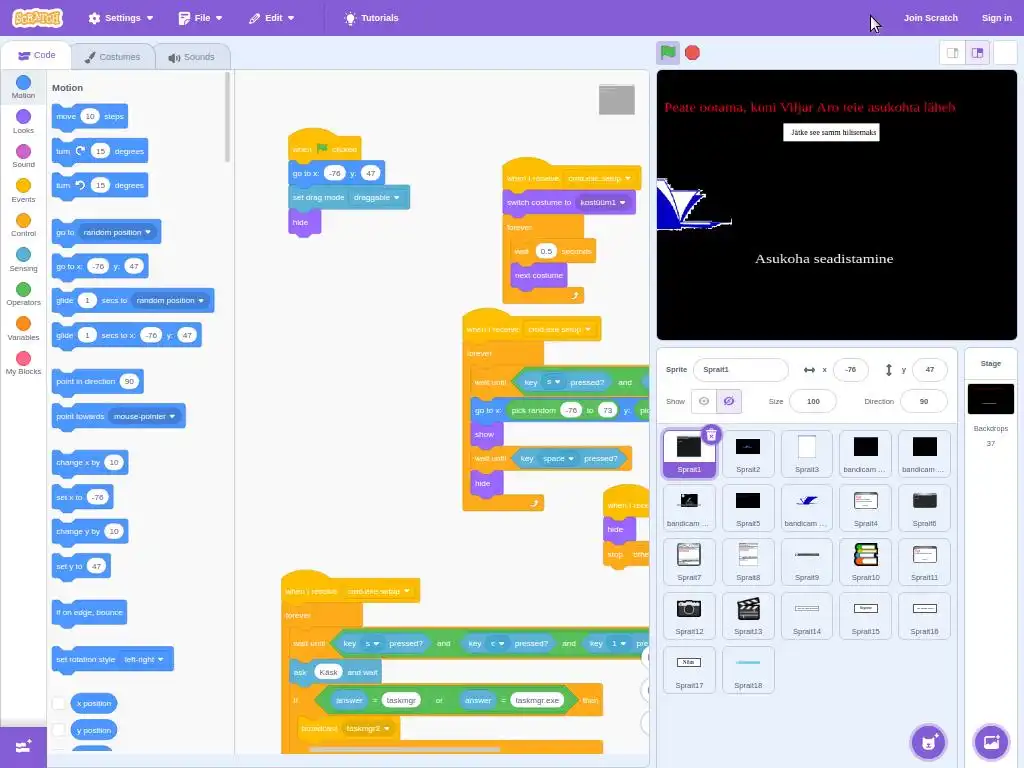Check the y position reporter checkbox

coord(59,730)
